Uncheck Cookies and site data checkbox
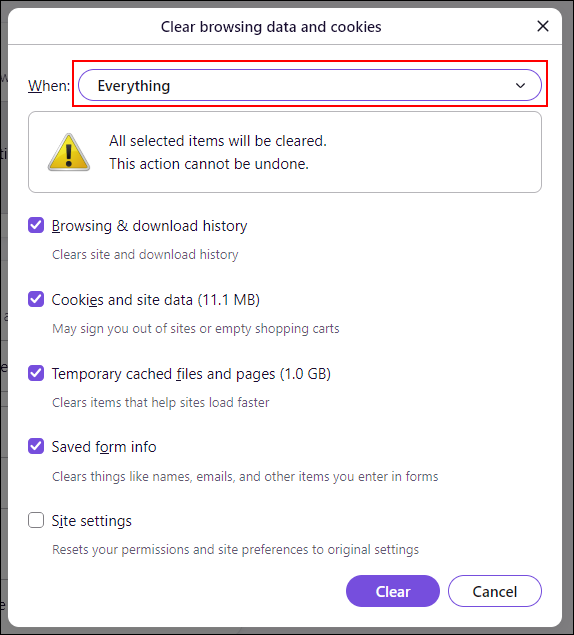The width and height of the screenshot is (574, 635). 36,299
